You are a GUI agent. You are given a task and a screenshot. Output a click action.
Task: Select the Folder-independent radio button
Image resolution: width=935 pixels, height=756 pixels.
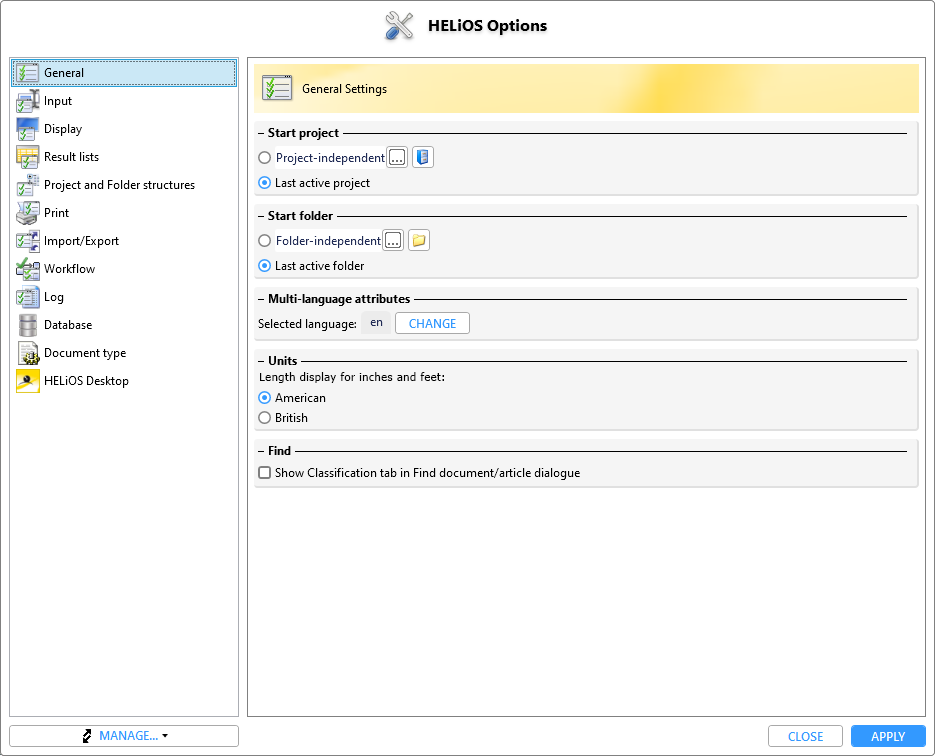pos(264,240)
